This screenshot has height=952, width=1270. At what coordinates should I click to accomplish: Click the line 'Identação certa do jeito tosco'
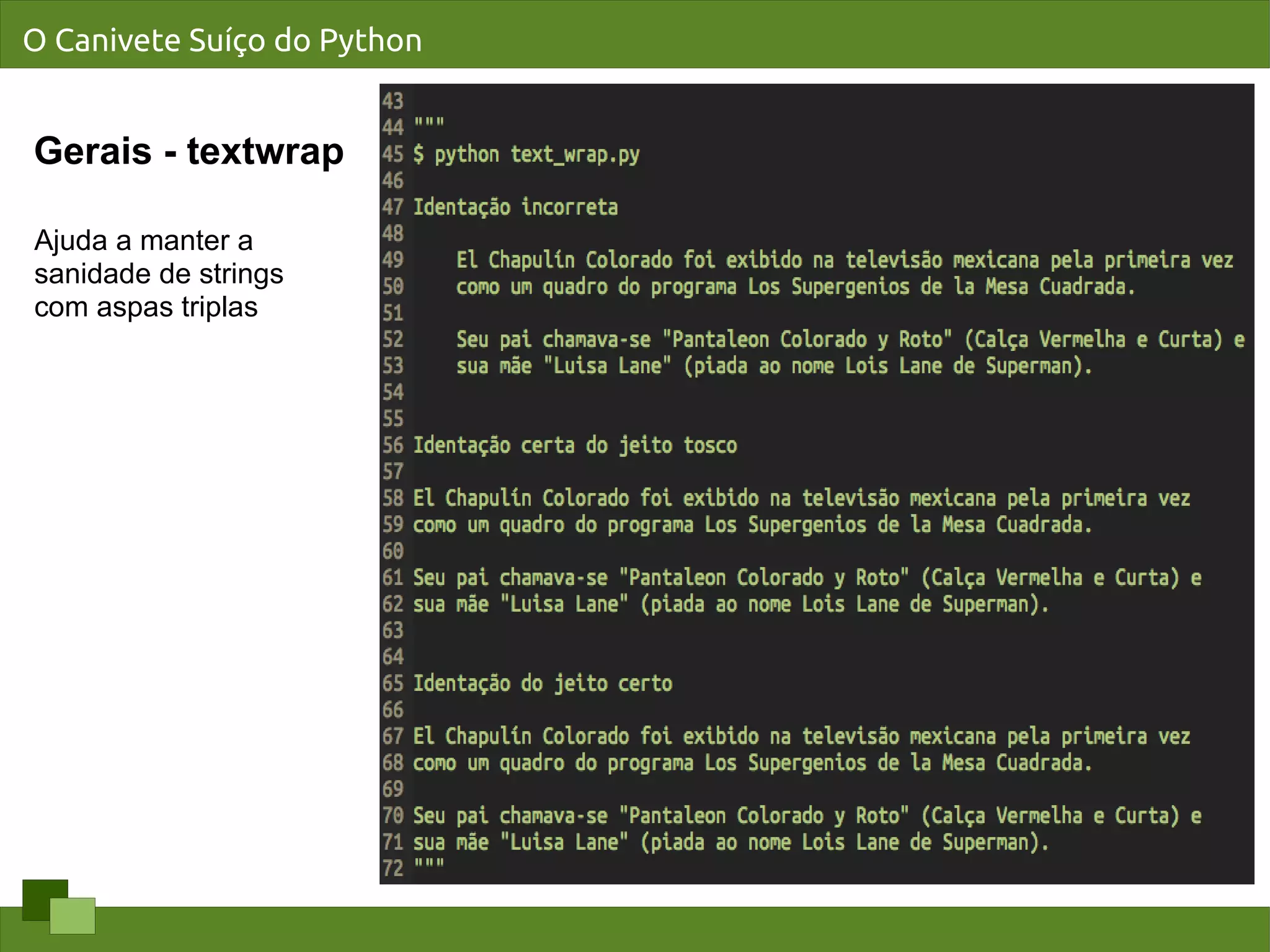tap(575, 445)
